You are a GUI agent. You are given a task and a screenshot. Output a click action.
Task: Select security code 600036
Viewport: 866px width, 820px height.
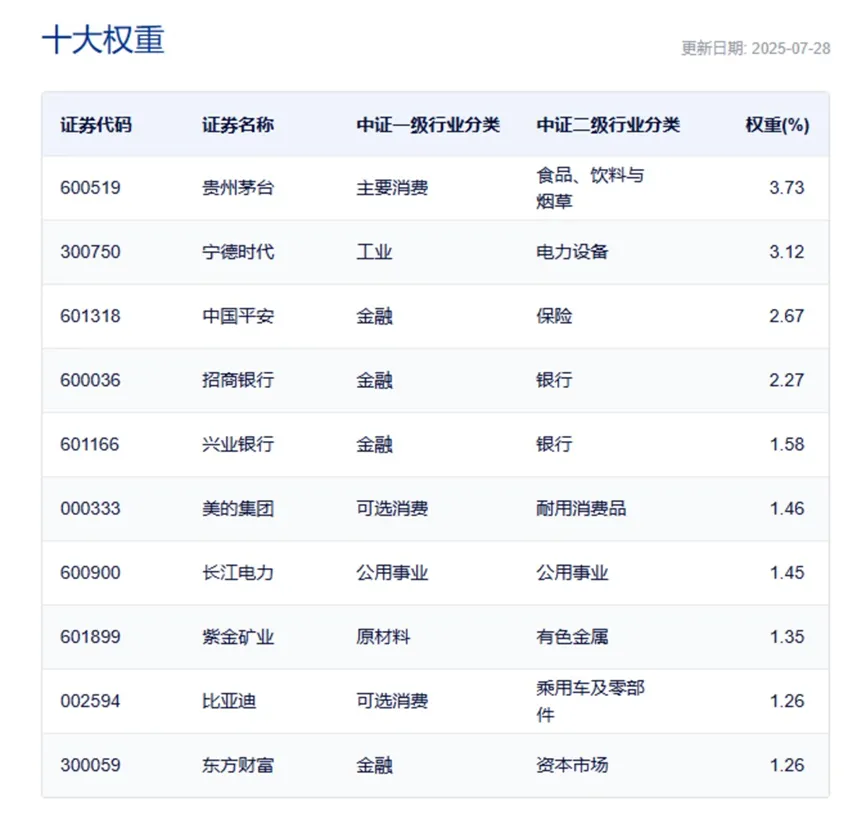90,380
